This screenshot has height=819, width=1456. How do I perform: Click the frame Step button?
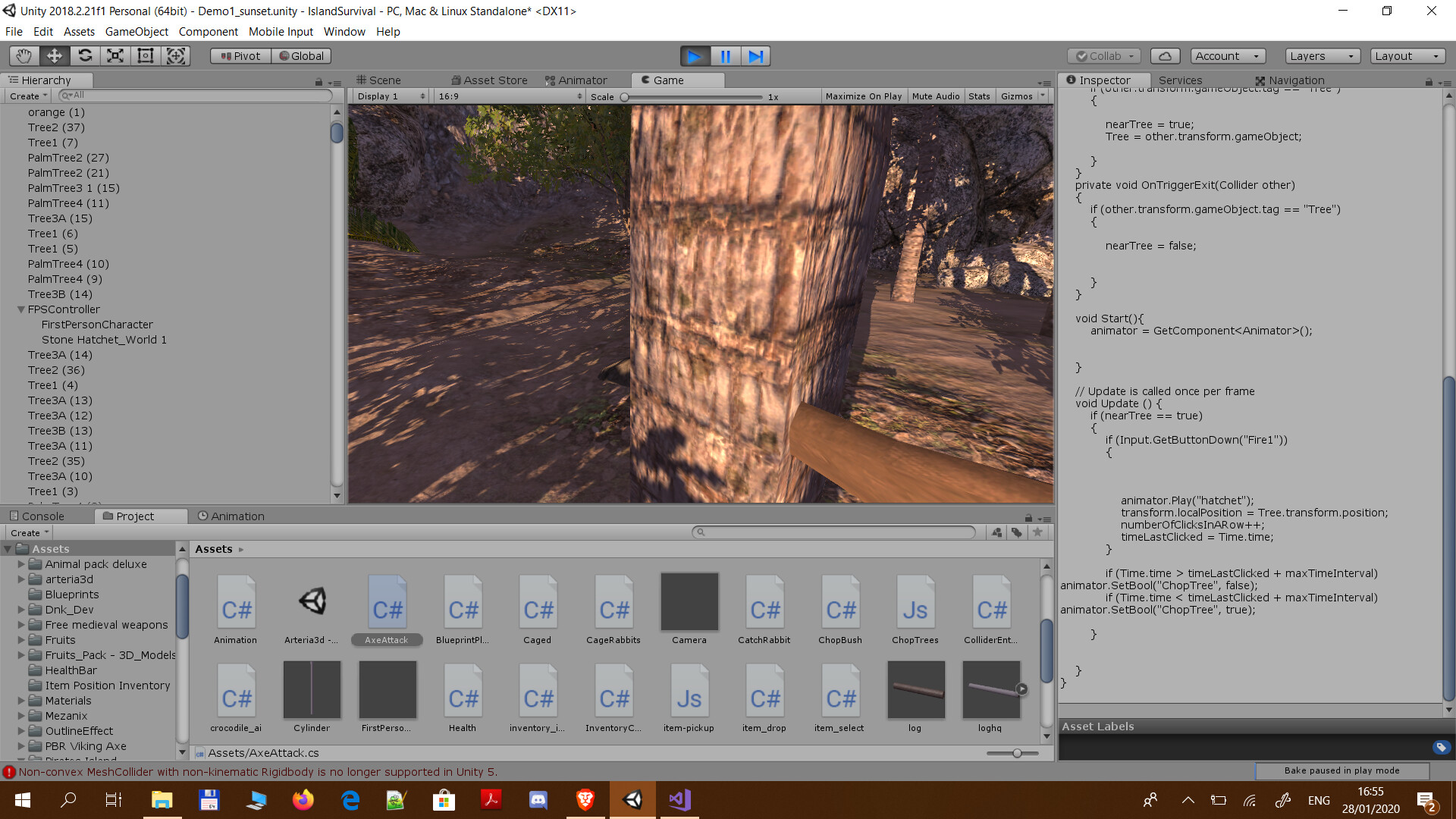click(755, 55)
